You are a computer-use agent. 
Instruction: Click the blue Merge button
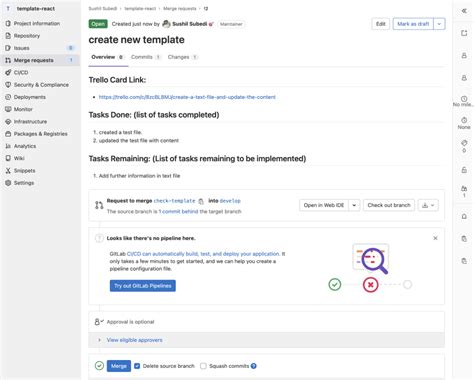tap(119, 366)
